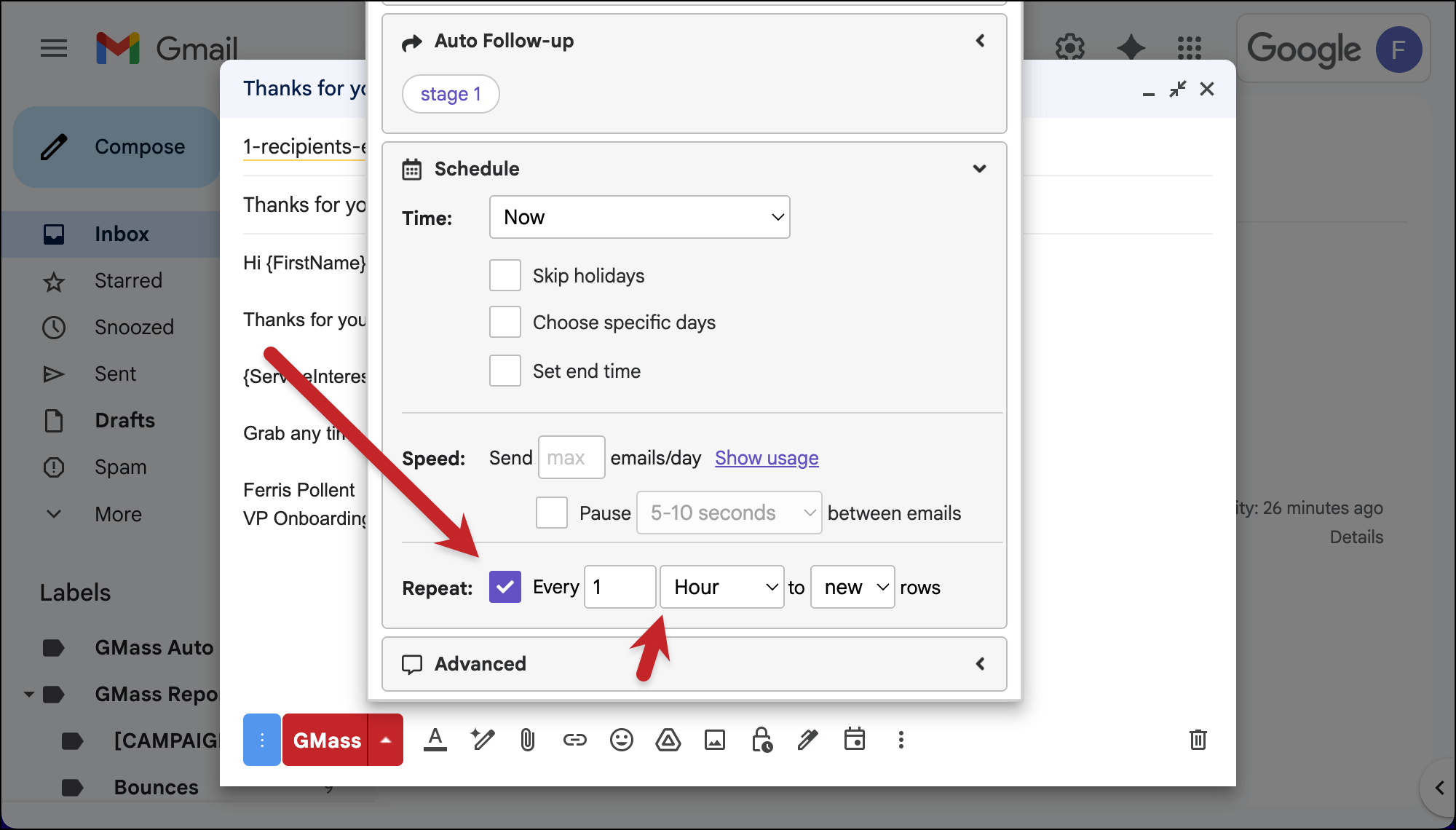Viewport: 1456px width, 830px height.
Task: Enable Pause between emails
Action: (x=551, y=513)
